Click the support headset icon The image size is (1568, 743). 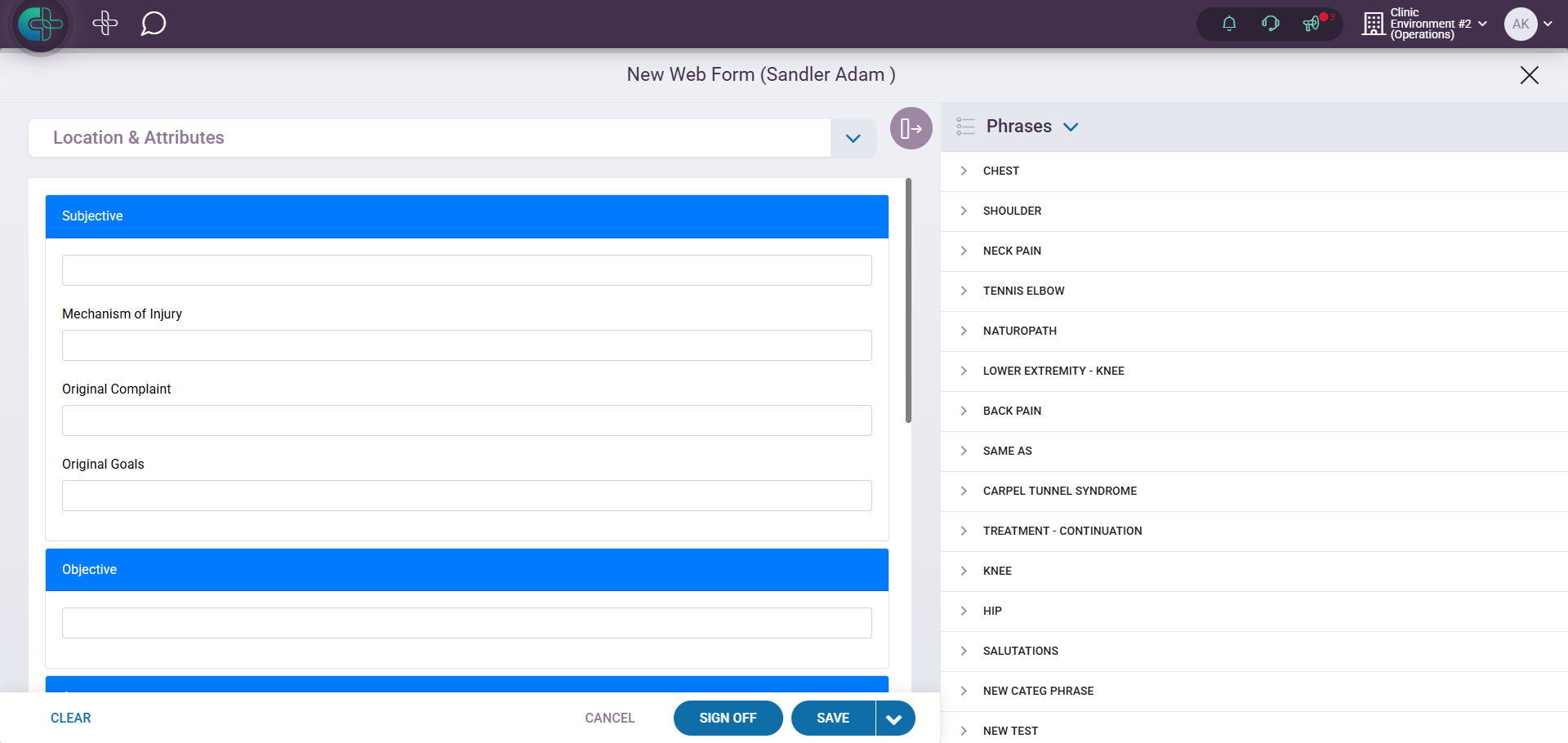[1270, 24]
